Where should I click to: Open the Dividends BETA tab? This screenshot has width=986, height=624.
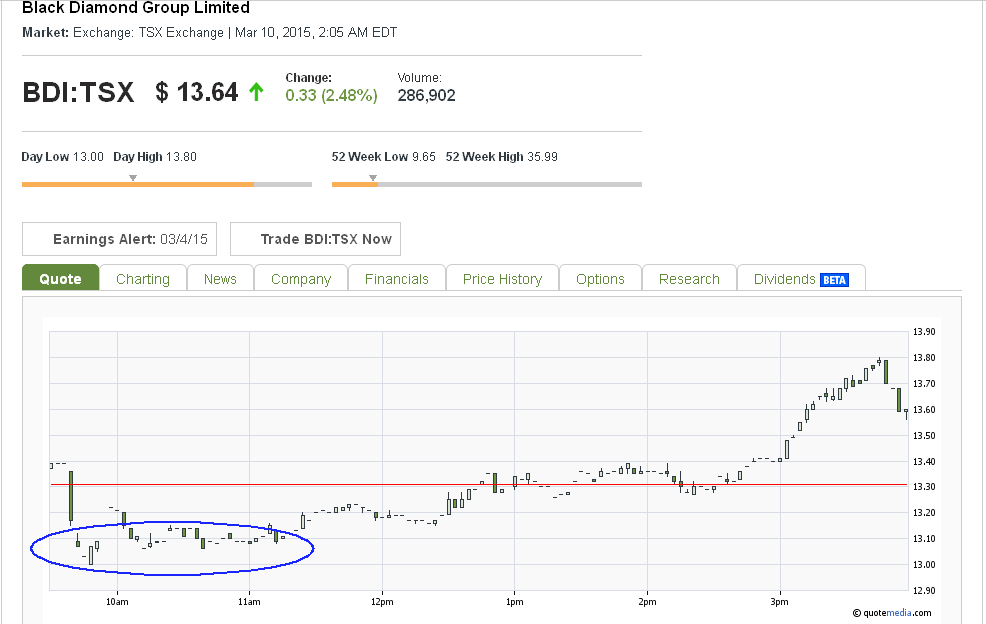coord(801,278)
